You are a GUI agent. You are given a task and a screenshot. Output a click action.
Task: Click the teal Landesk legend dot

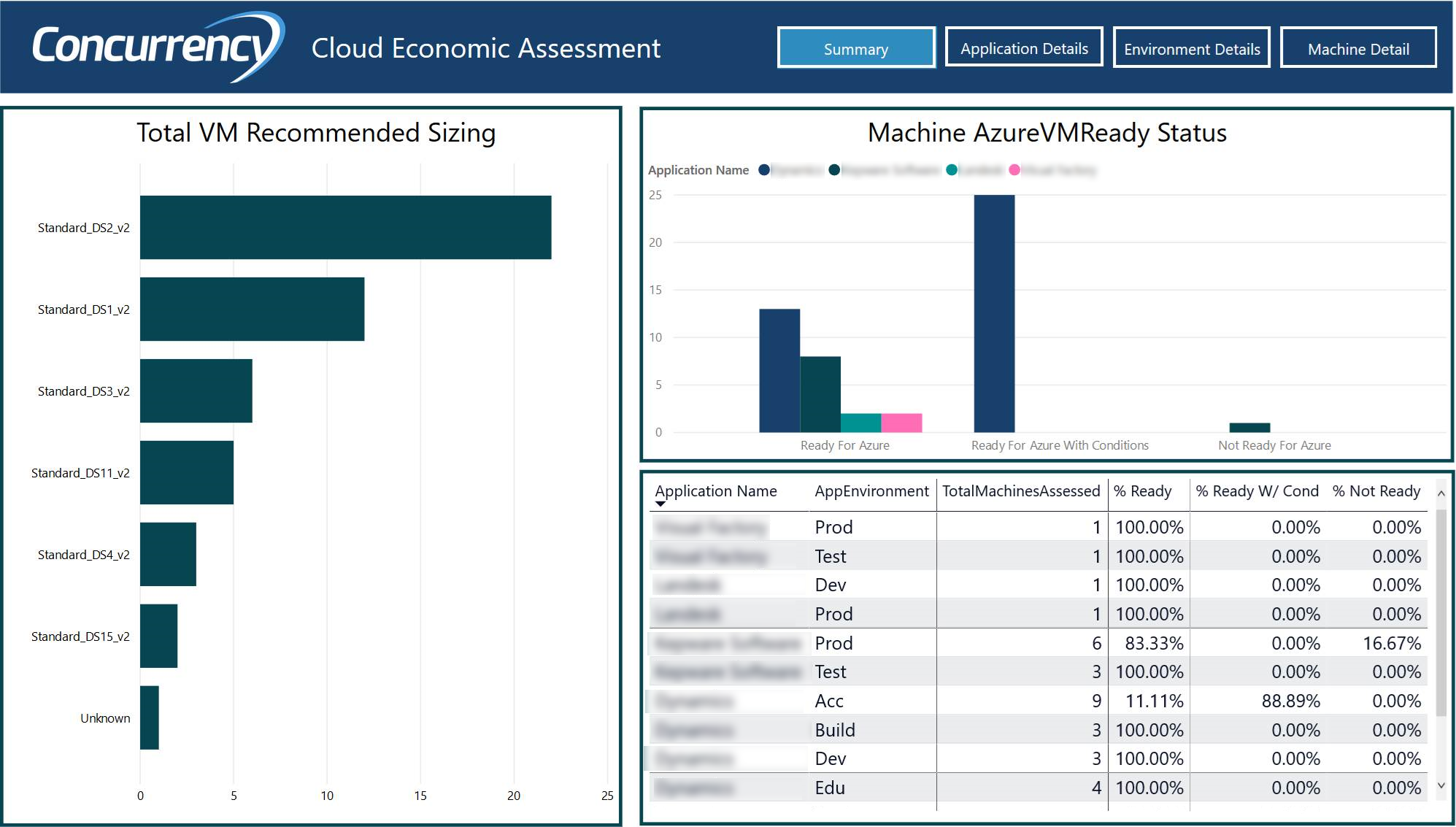coord(950,170)
